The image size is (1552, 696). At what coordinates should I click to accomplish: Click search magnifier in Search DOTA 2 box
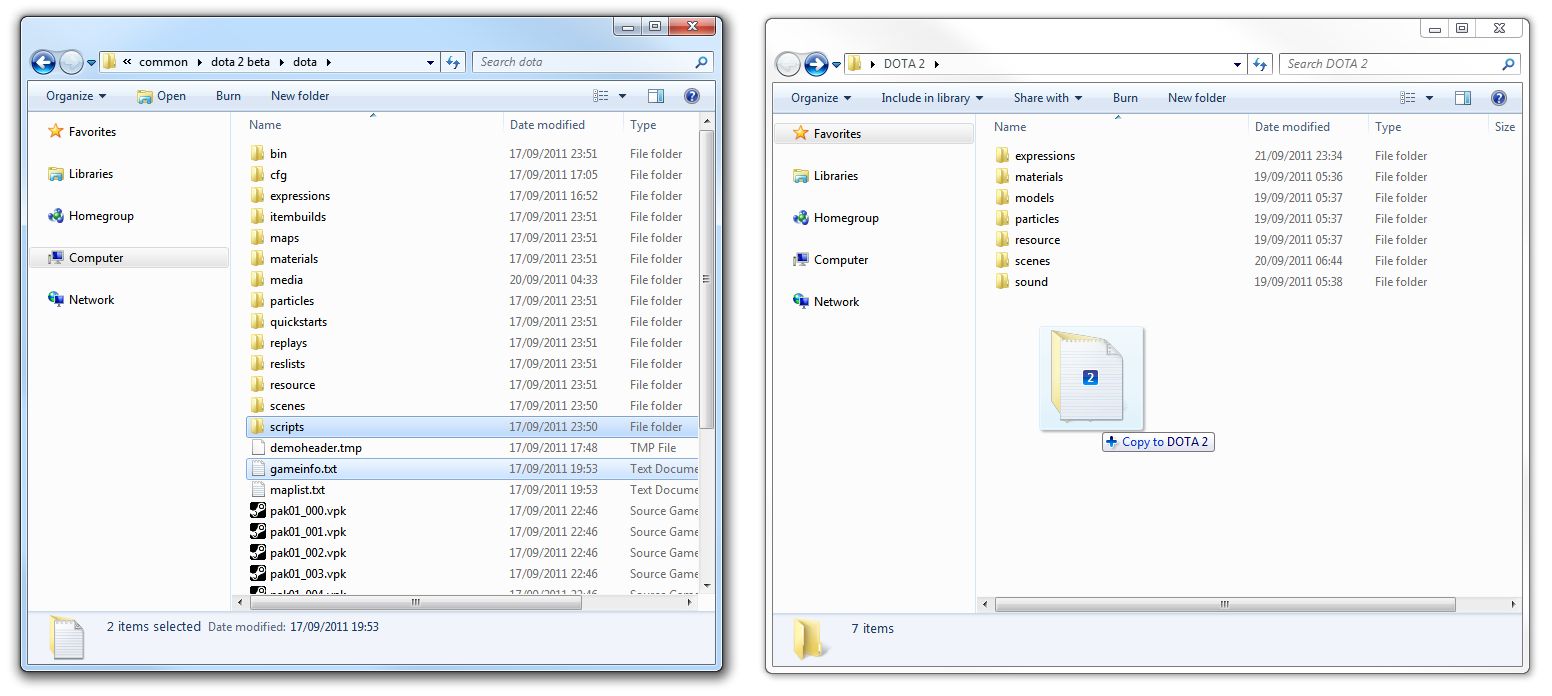(x=1508, y=64)
